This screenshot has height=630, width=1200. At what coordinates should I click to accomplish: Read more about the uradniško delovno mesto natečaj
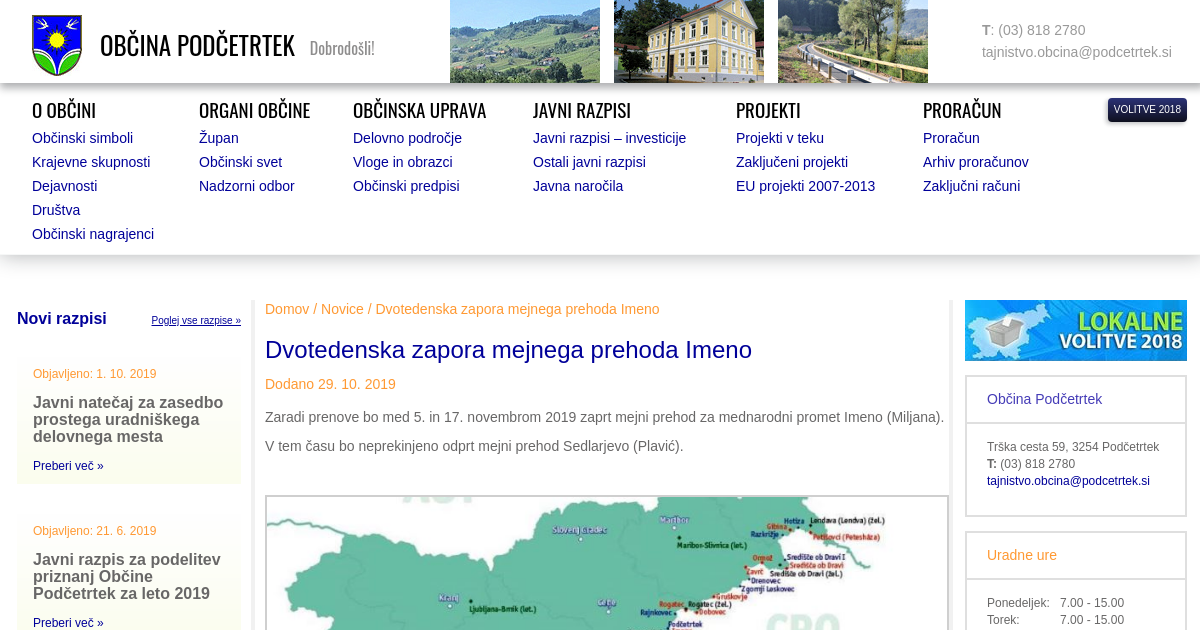(68, 466)
